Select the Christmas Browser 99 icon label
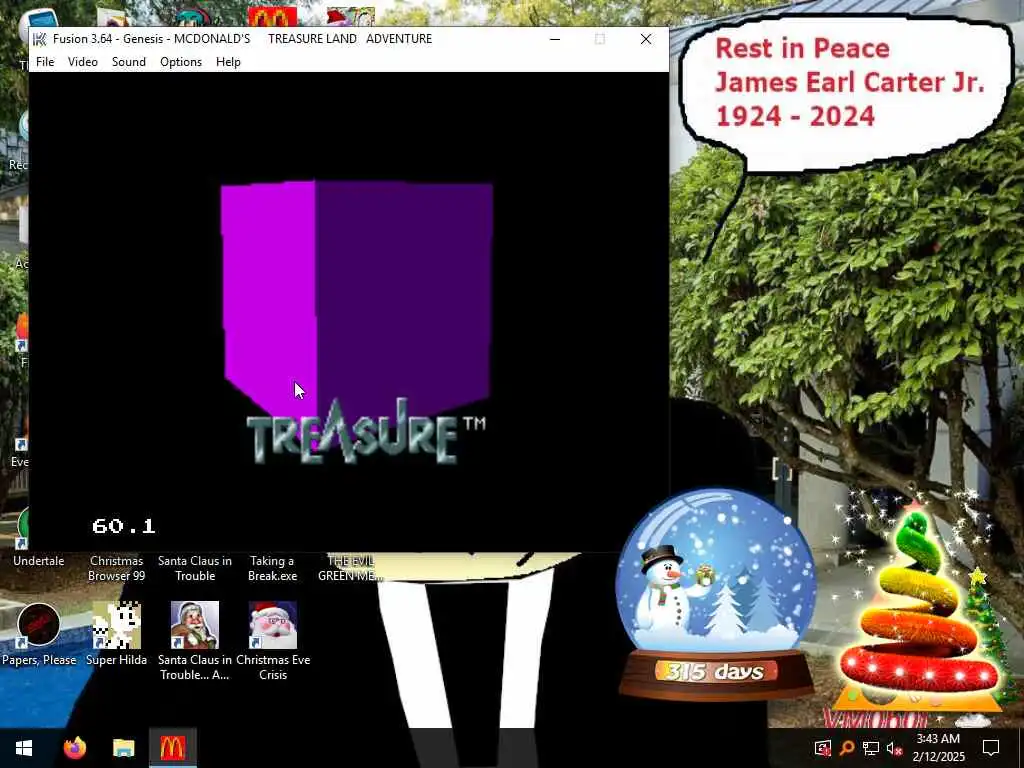 [x=116, y=568]
